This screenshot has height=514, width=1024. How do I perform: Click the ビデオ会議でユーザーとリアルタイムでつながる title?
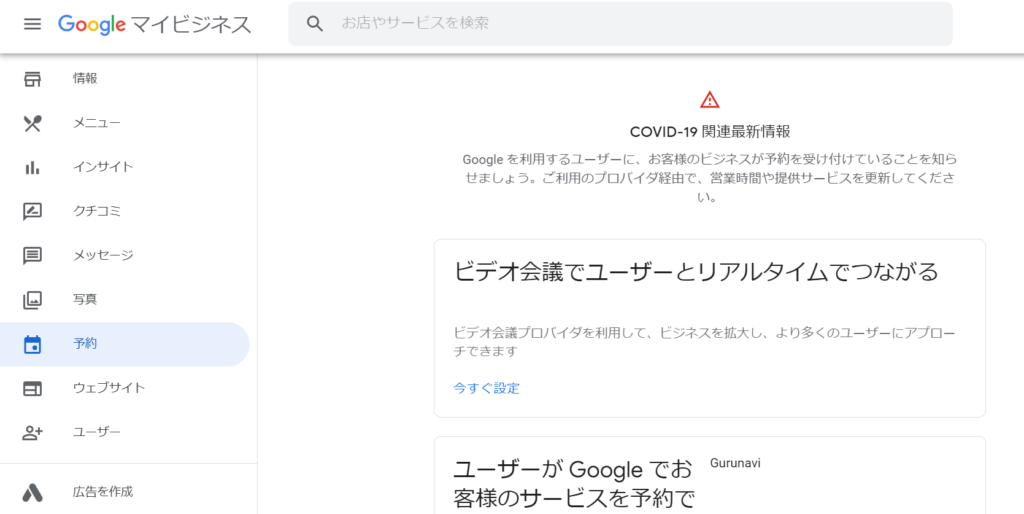696,271
